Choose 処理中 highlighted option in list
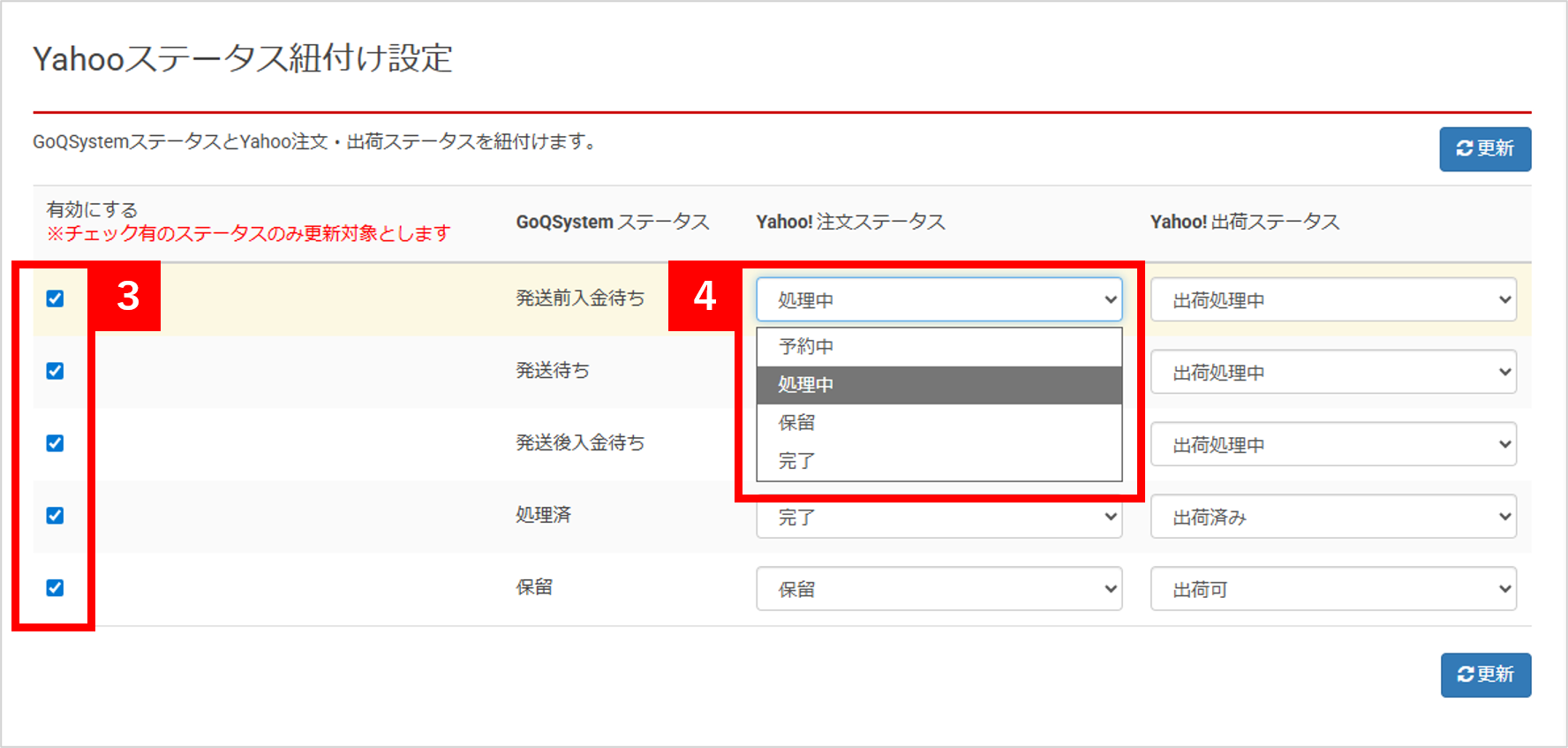1568x748 pixels. click(x=939, y=385)
